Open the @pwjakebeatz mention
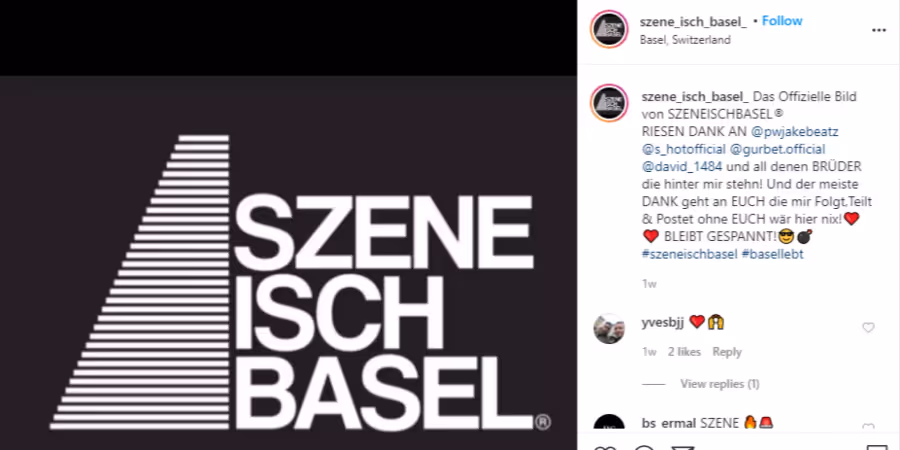Screen dimensions: 900x450 (x=795, y=132)
